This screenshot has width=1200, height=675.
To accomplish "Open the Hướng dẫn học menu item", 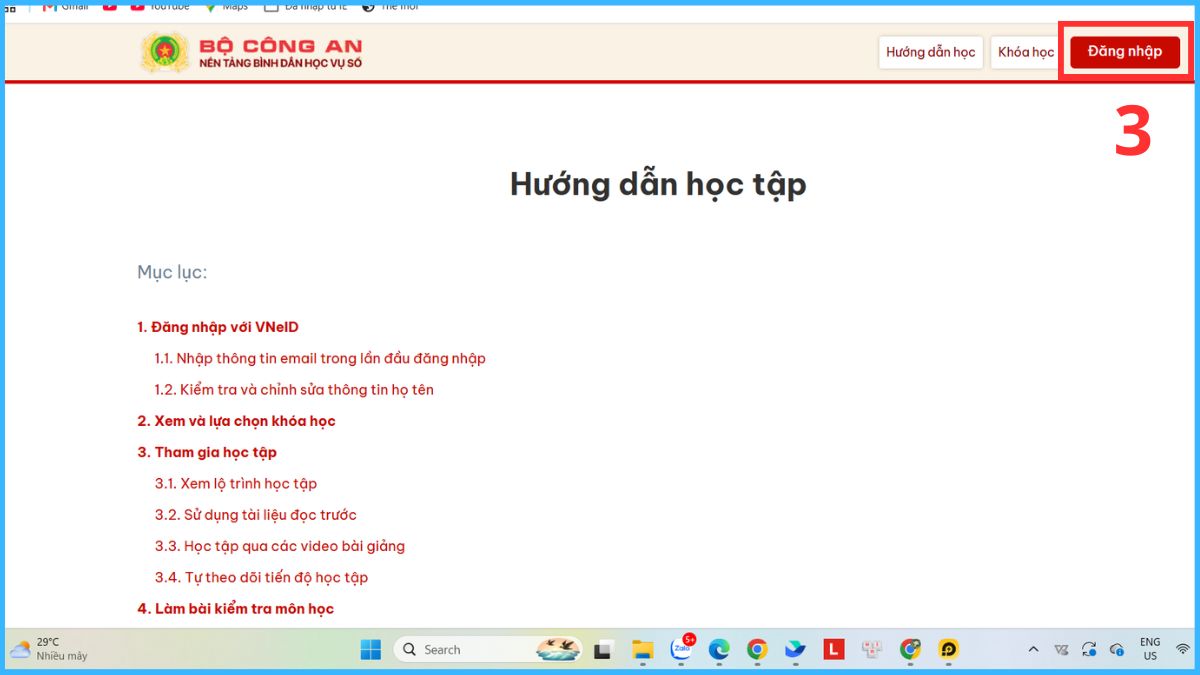I will coord(930,53).
